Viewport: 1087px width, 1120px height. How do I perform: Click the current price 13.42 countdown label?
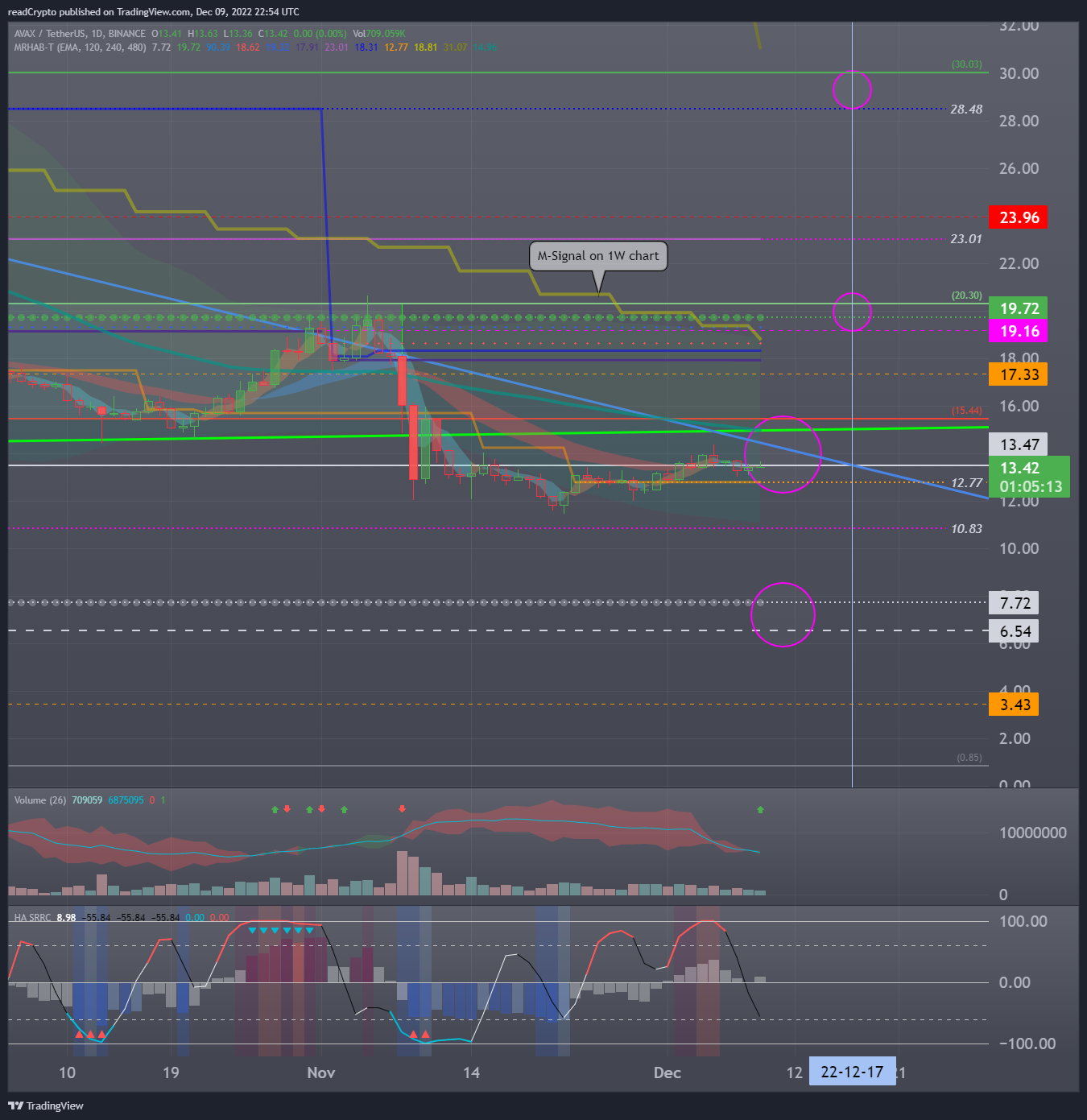[x=1029, y=477]
